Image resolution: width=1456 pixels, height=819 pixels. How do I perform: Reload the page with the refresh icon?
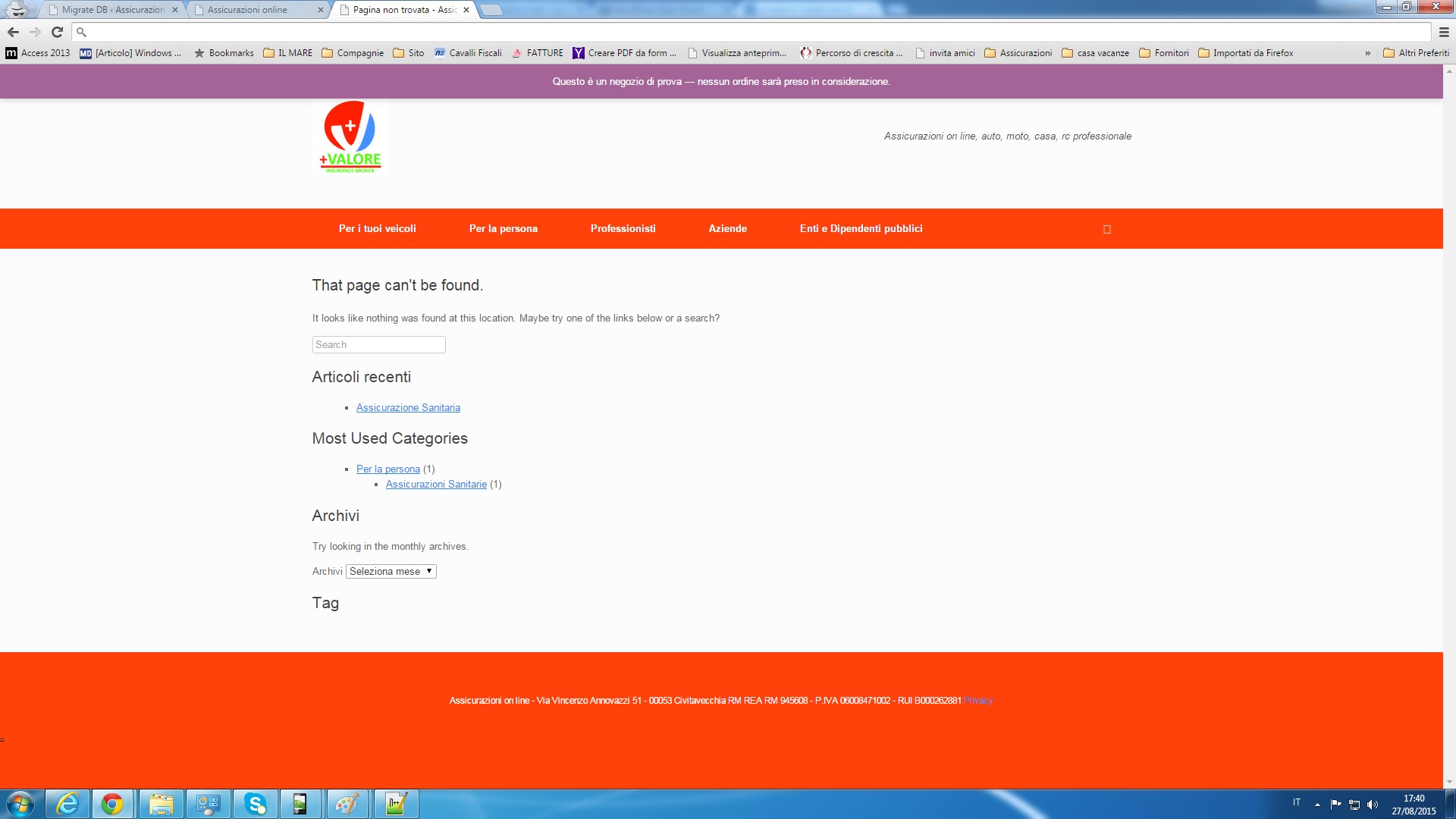(x=57, y=32)
